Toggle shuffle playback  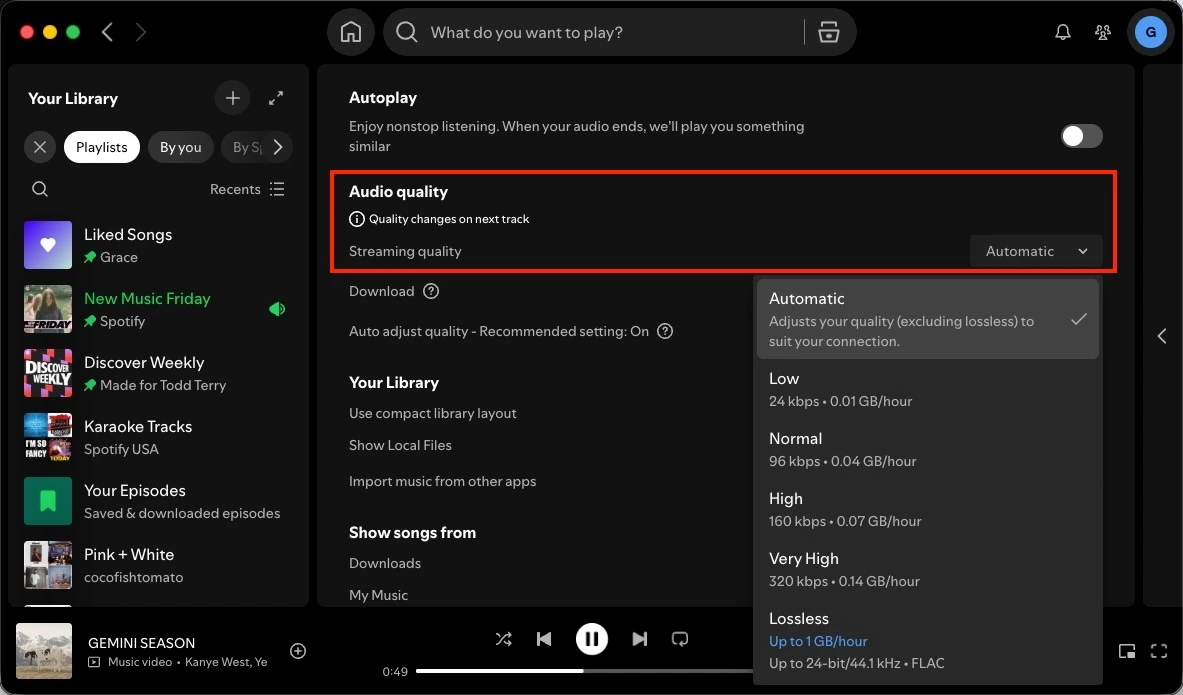coord(503,639)
